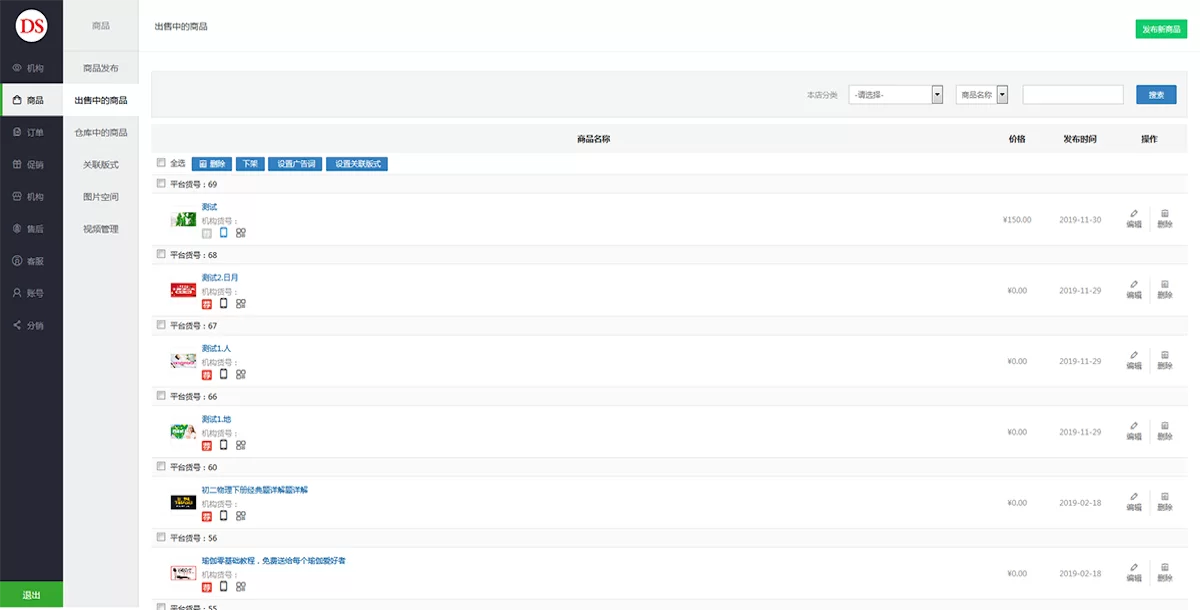Open the 本店分类 '-请选择-' dropdown
Image resolution: width=1200 pixels, height=610 pixels.
896,94
